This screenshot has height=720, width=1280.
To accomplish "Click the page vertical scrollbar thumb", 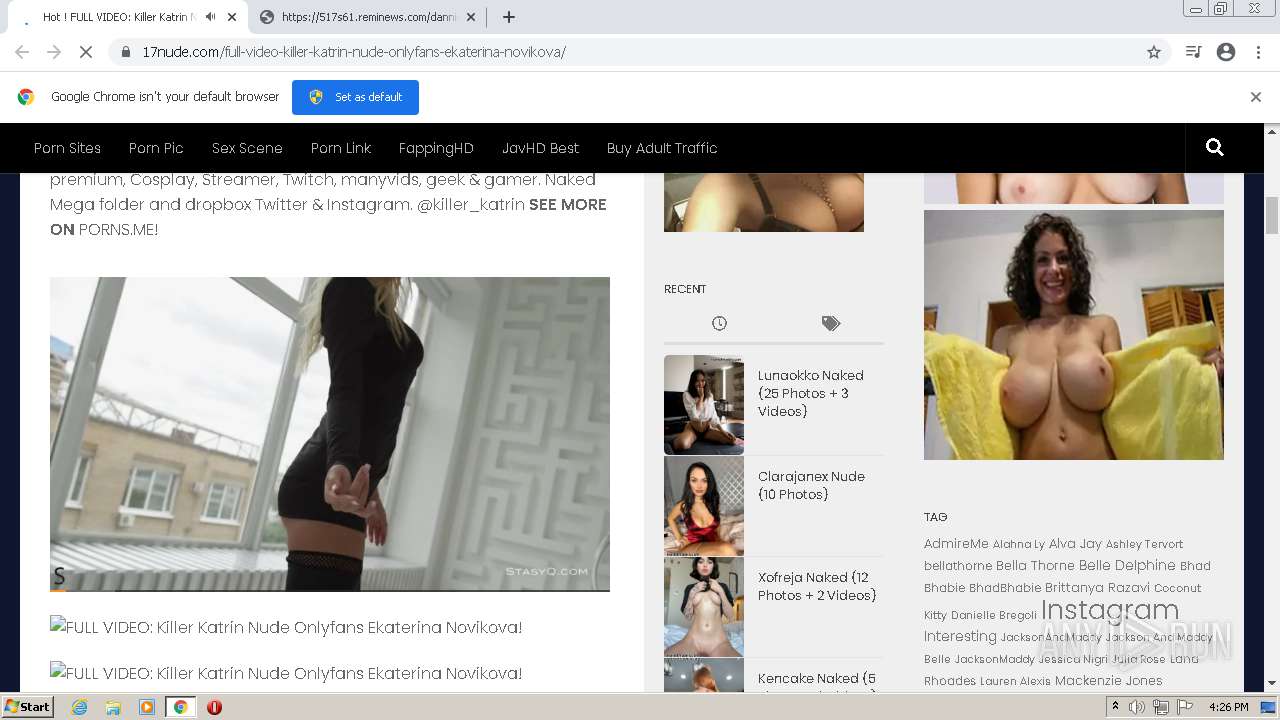I will (1272, 215).
